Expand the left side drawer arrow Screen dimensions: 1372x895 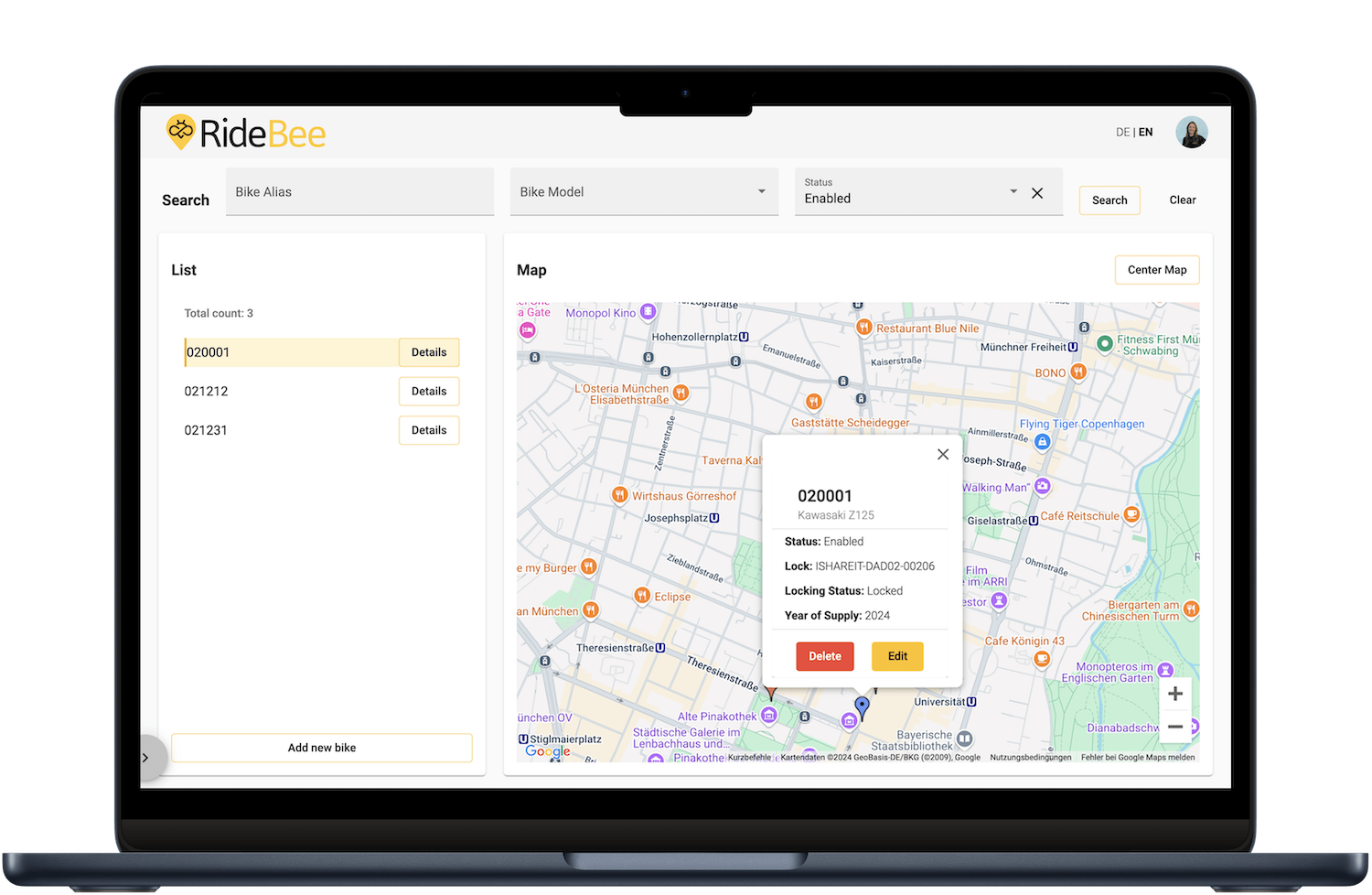coord(145,758)
